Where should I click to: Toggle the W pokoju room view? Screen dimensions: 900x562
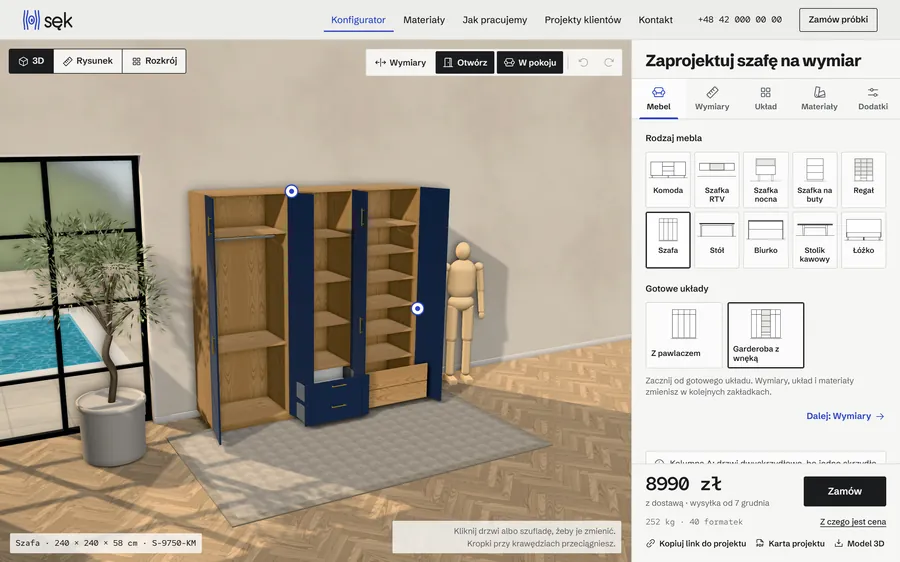pos(530,63)
